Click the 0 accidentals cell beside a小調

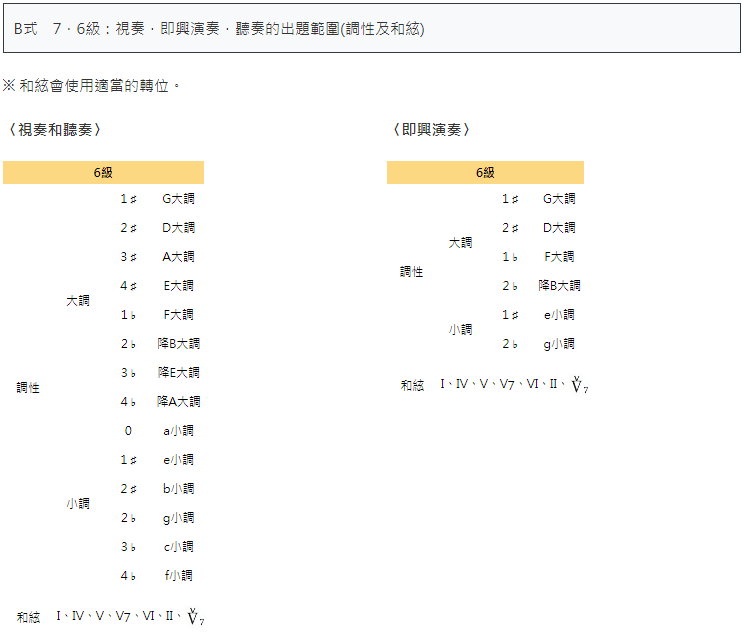pyautogui.click(x=128, y=431)
